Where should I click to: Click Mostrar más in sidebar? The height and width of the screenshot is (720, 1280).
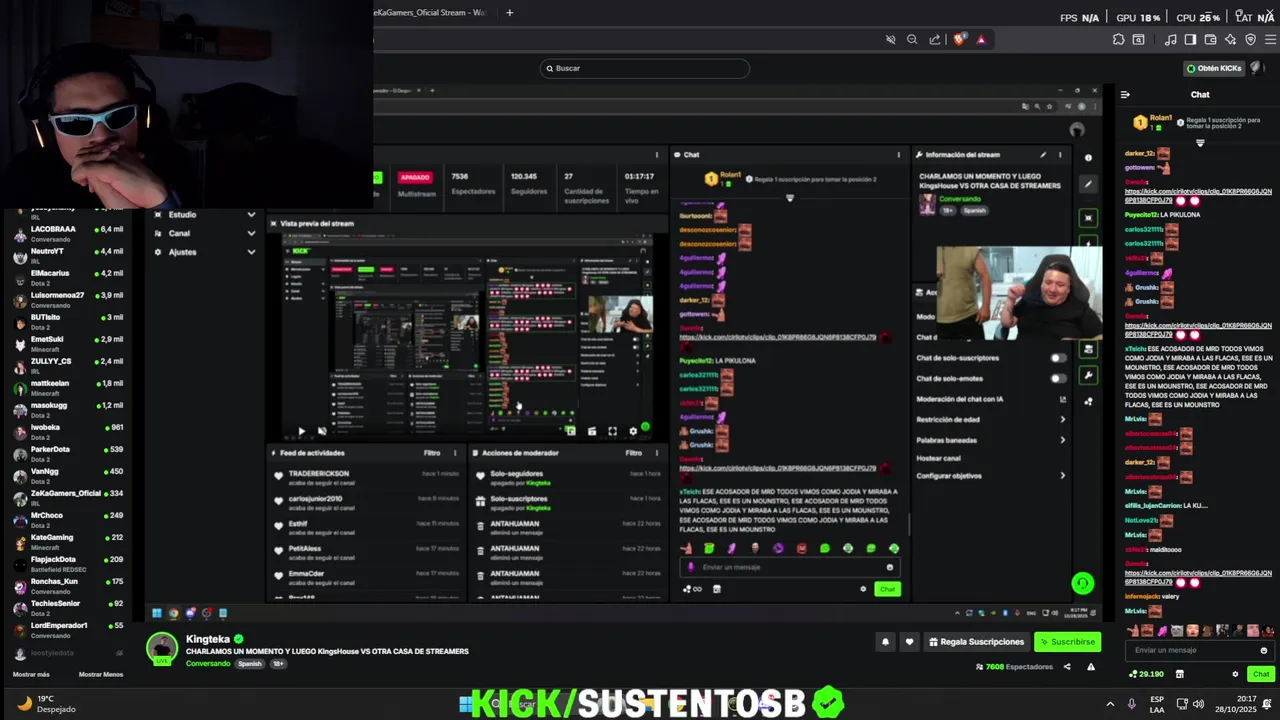[x=31, y=674]
